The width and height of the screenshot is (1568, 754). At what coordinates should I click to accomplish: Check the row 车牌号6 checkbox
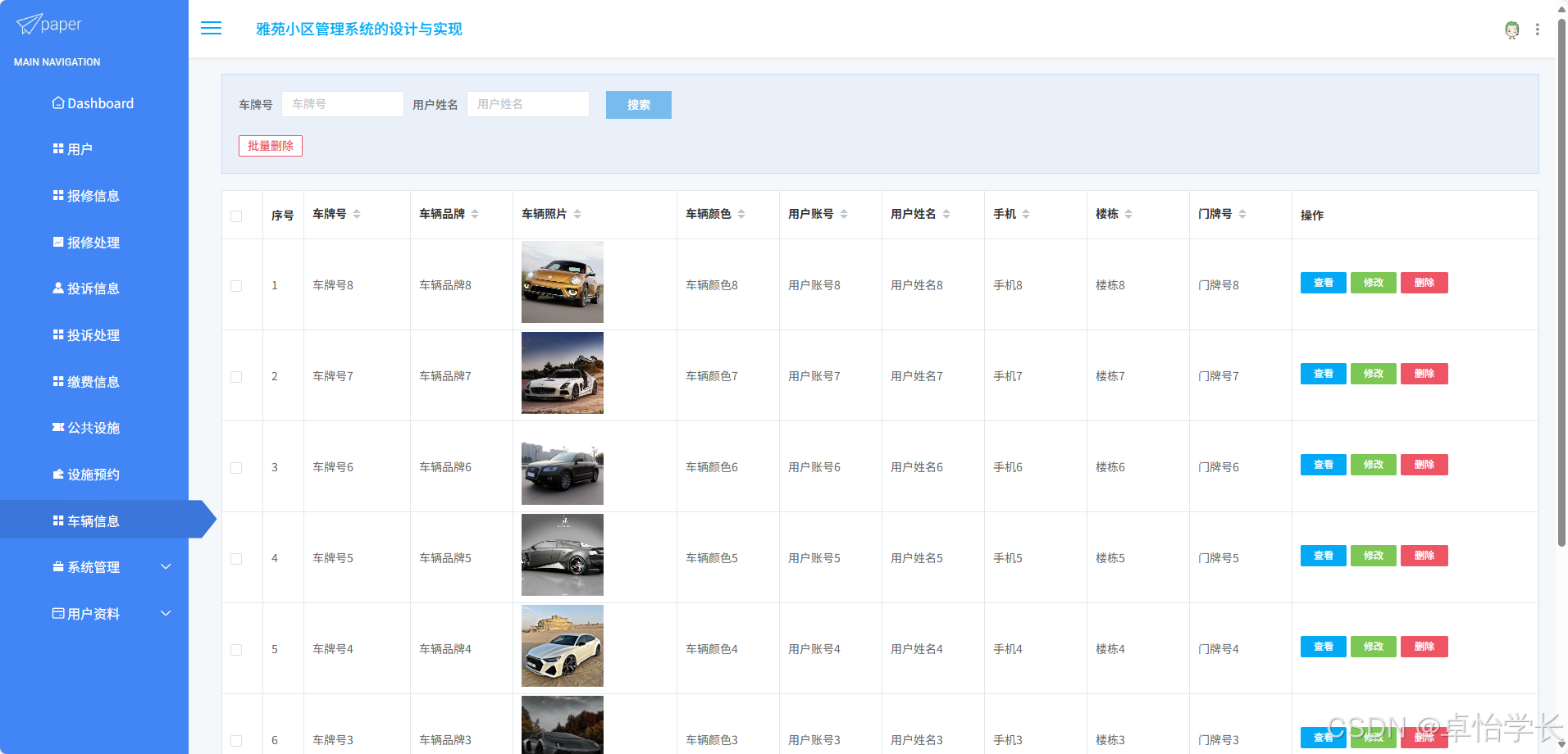click(x=236, y=468)
